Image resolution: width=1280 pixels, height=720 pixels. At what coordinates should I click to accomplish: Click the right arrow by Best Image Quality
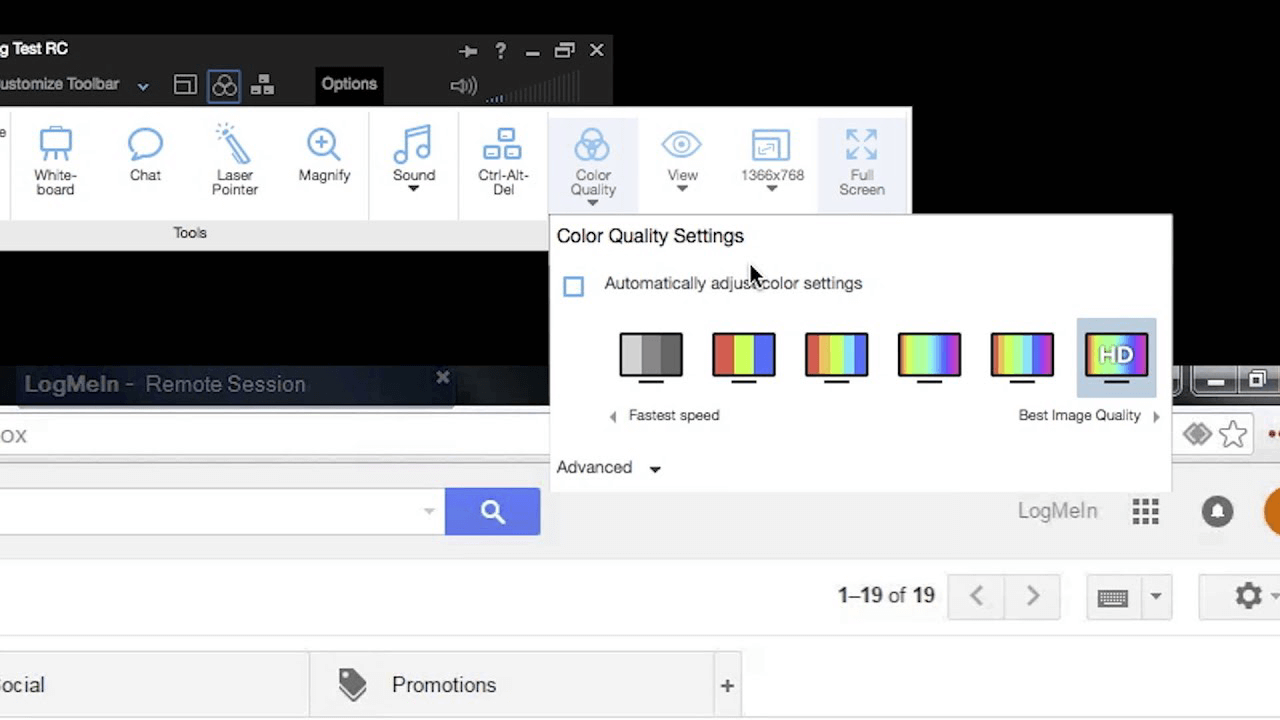[x=1156, y=416]
